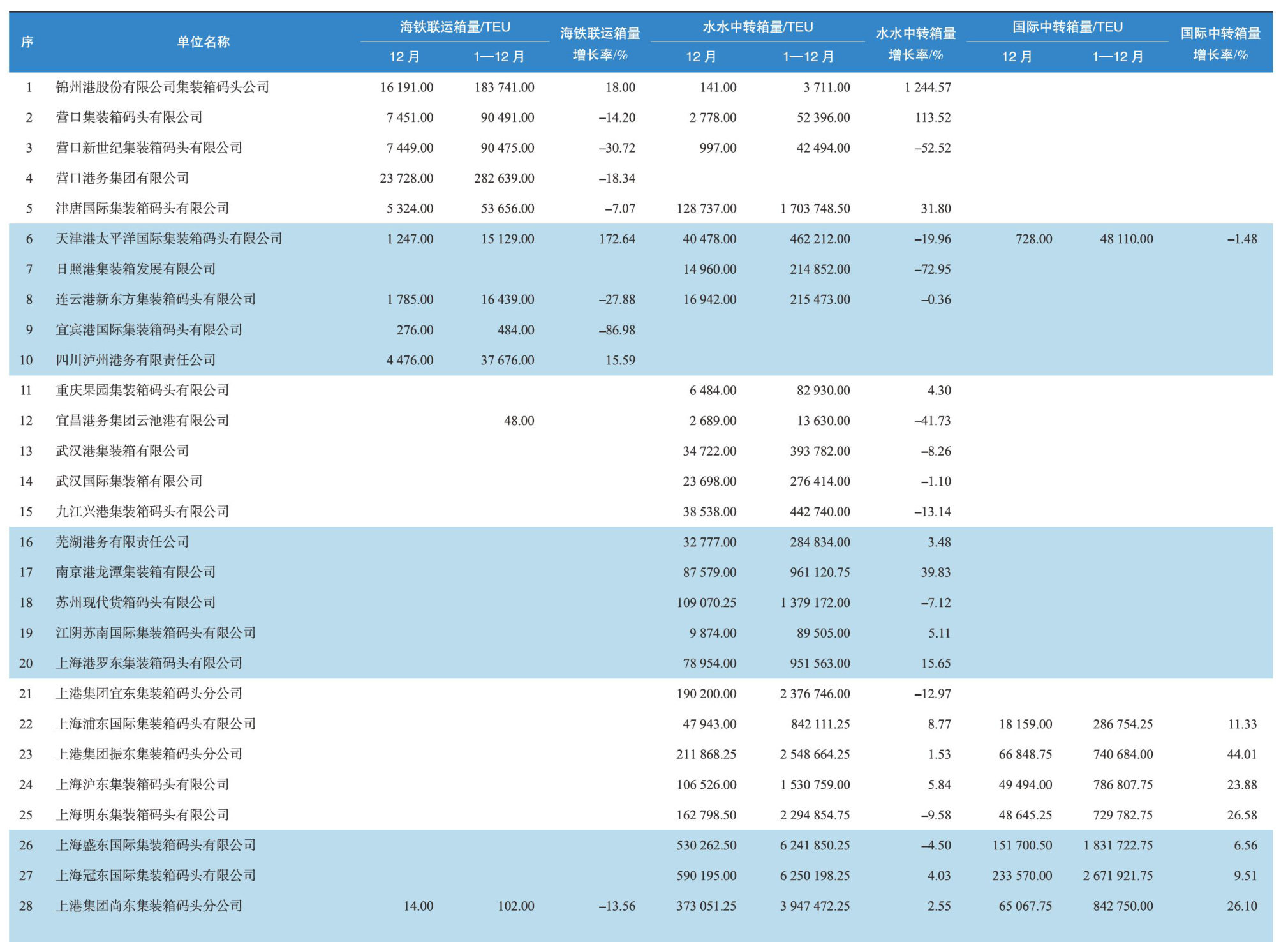Click the 48 110.00 international transfer cell

(1126, 239)
